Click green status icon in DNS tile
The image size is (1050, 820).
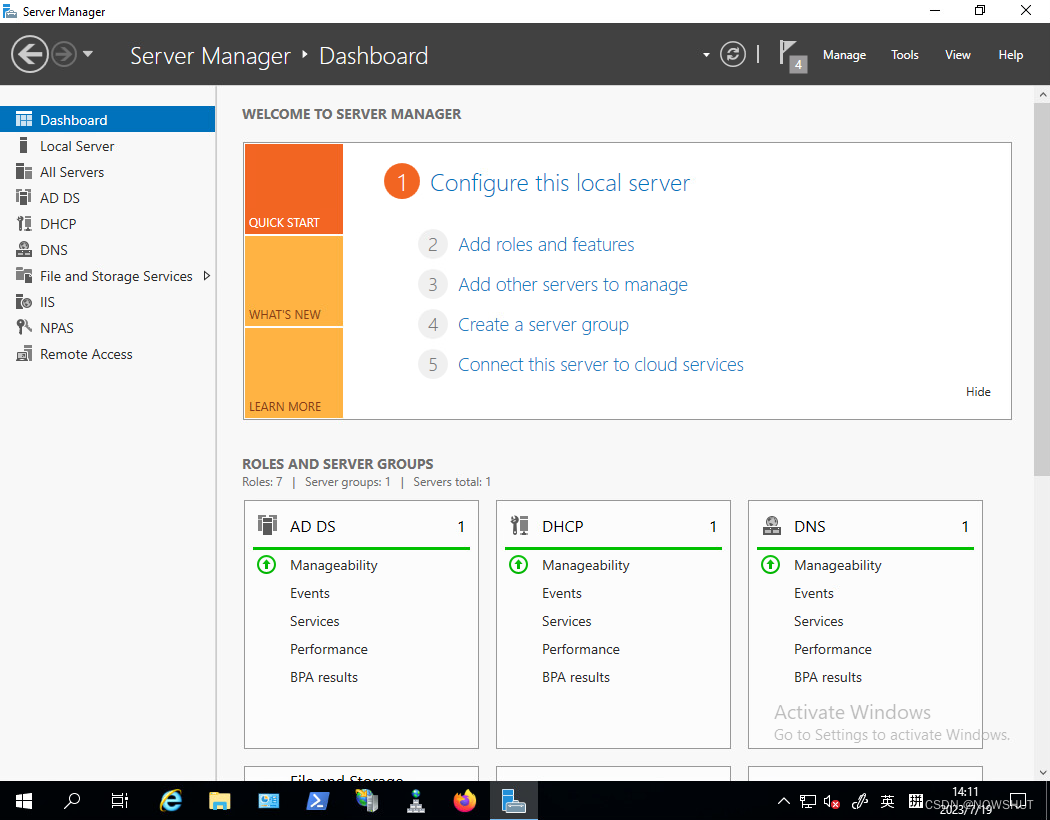(770, 565)
